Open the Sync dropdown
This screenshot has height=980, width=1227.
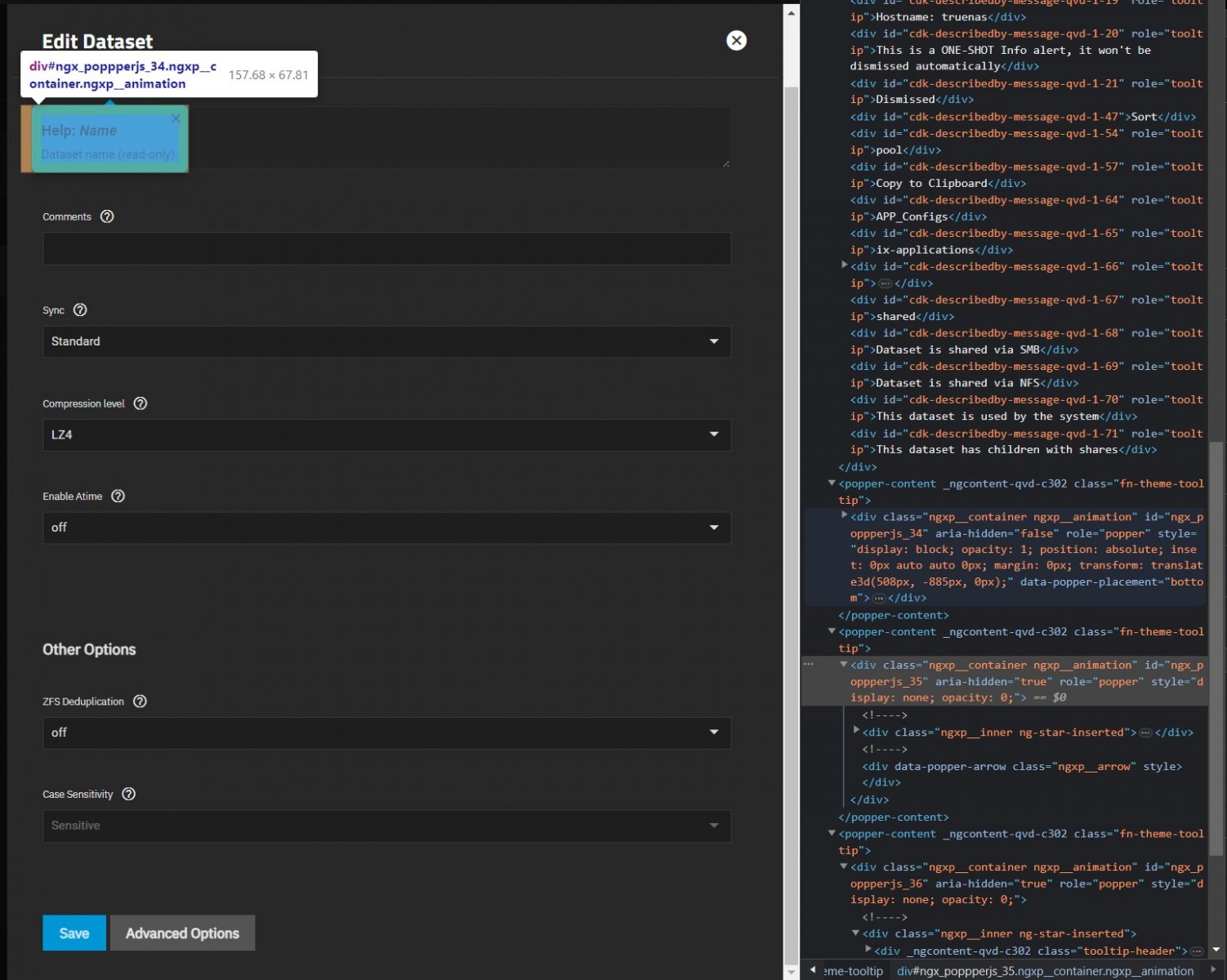(x=386, y=341)
